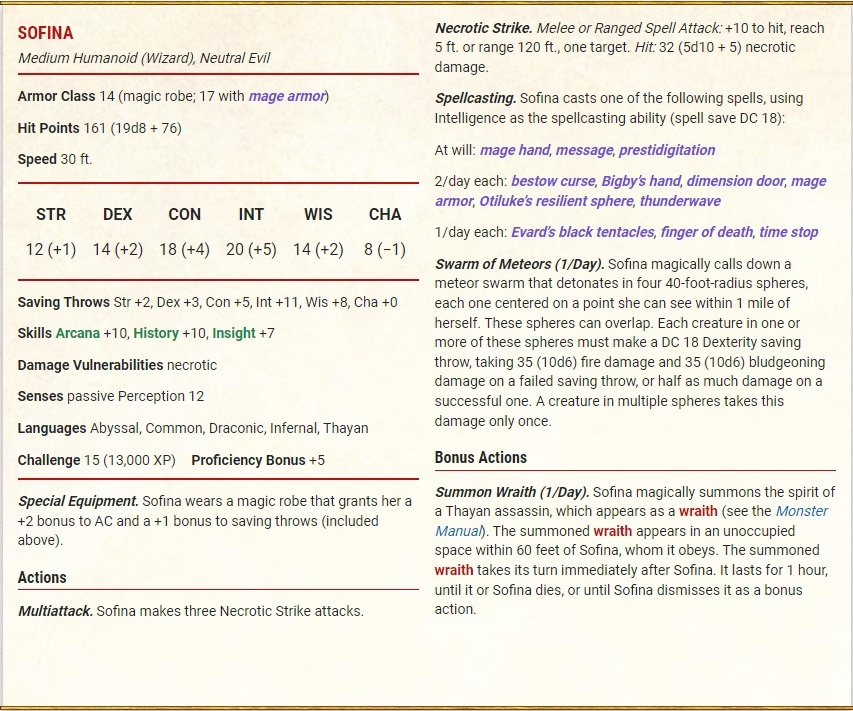Open the Bigby's hand spell link
This screenshot has width=853, height=711.
pos(641,181)
